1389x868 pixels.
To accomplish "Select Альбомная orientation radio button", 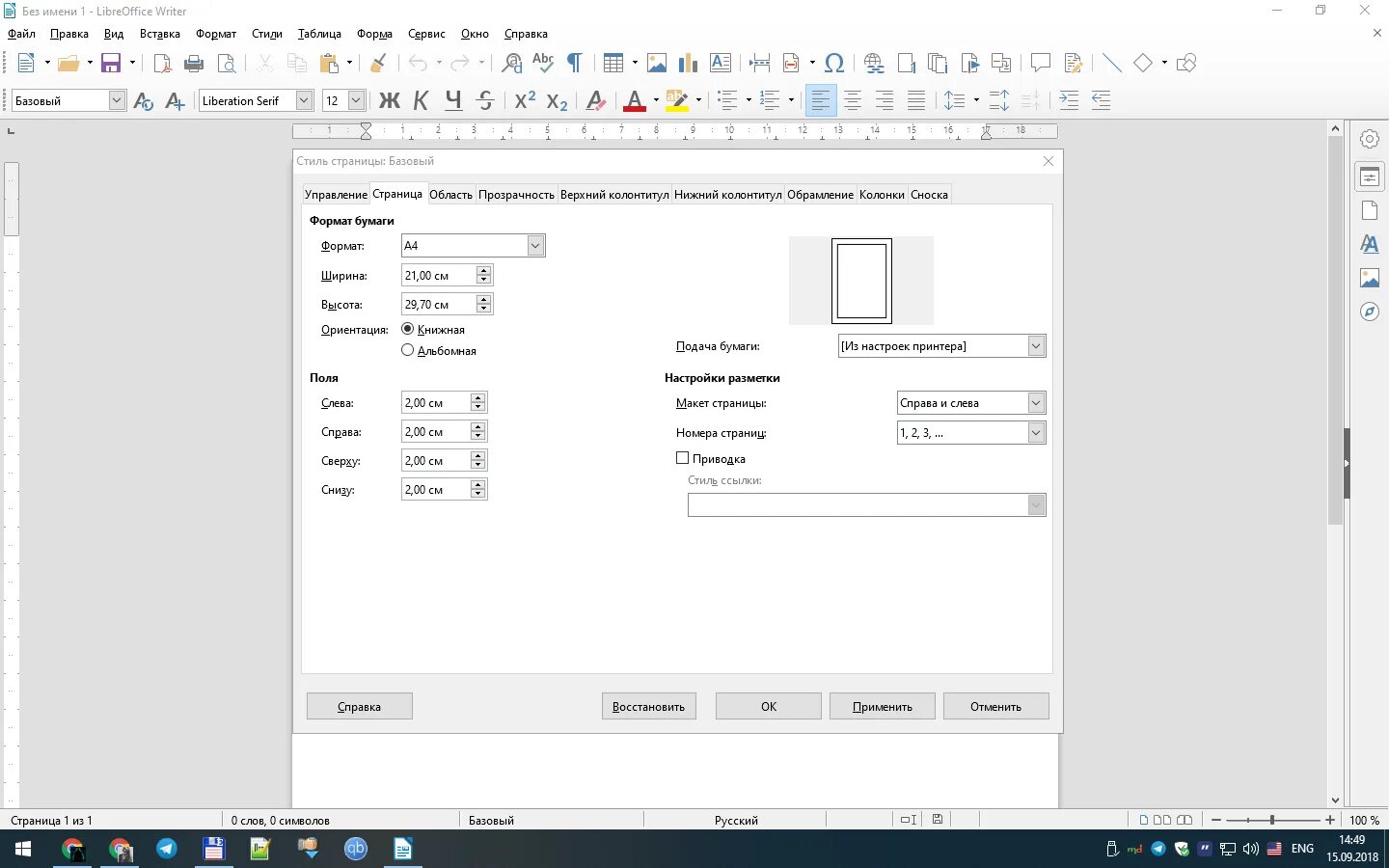I will click(x=408, y=350).
